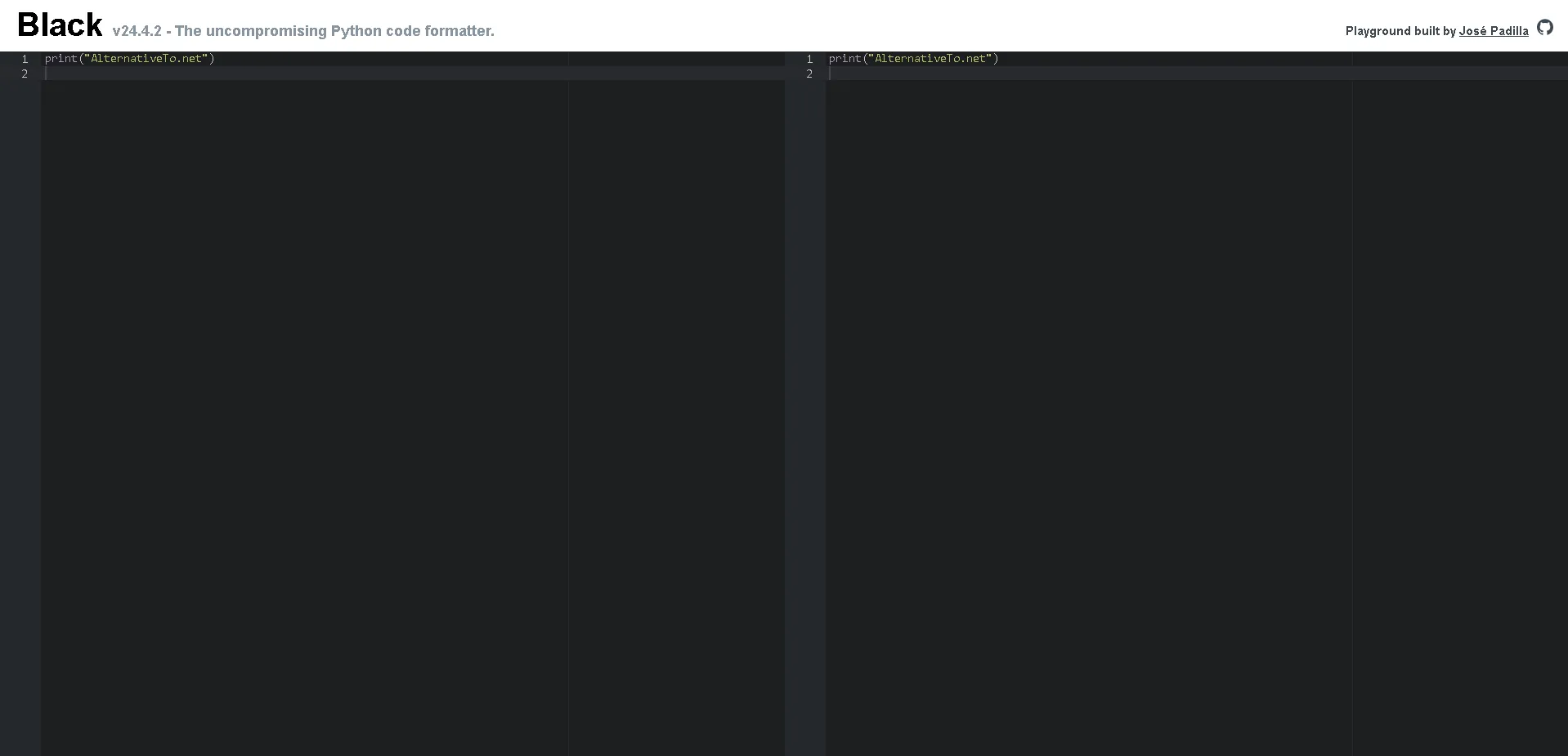Click closing parenthesis in right output code
Image resolution: width=1568 pixels, height=756 pixels.
click(x=996, y=59)
